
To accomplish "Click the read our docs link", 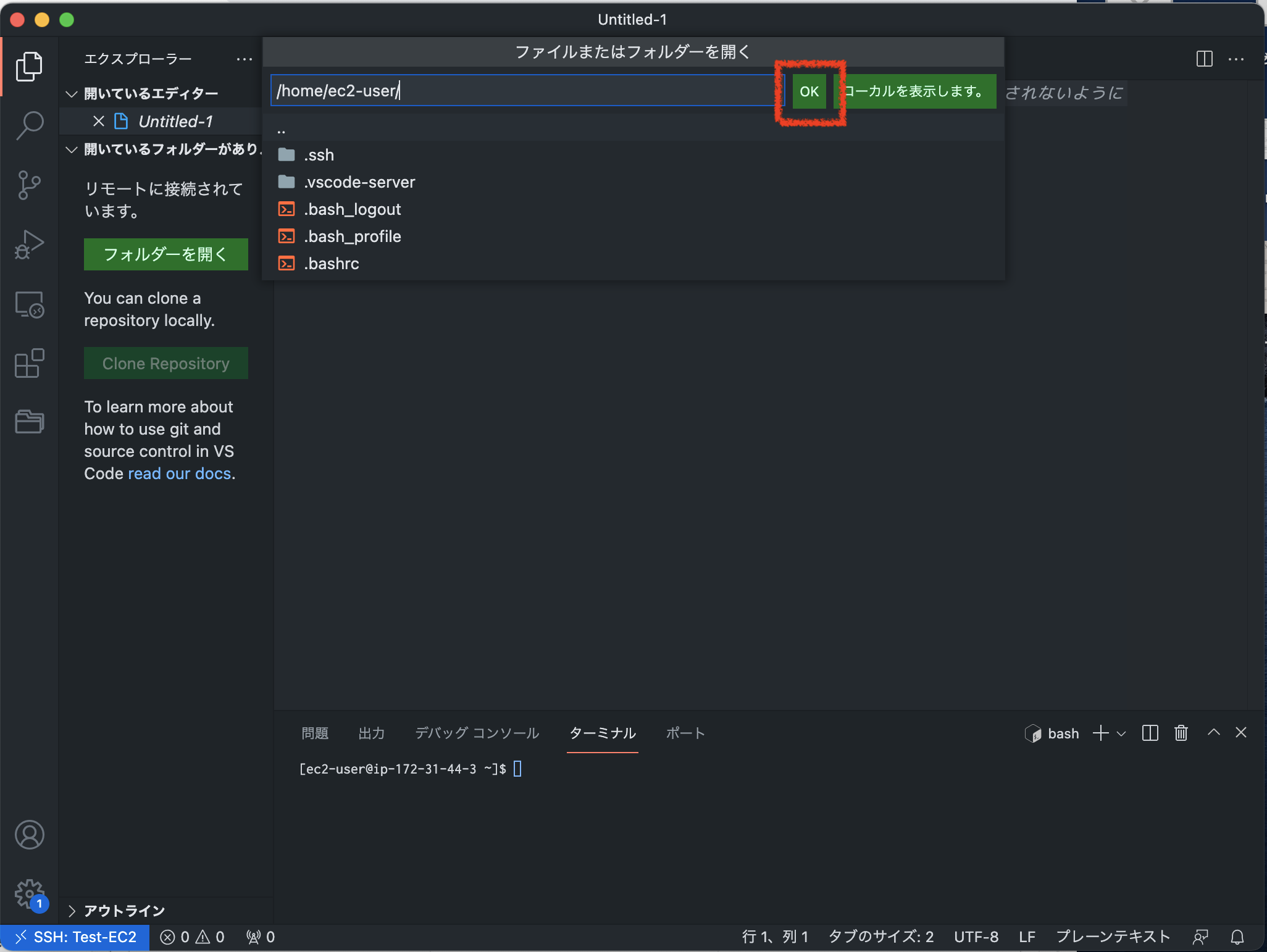I will [x=179, y=474].
